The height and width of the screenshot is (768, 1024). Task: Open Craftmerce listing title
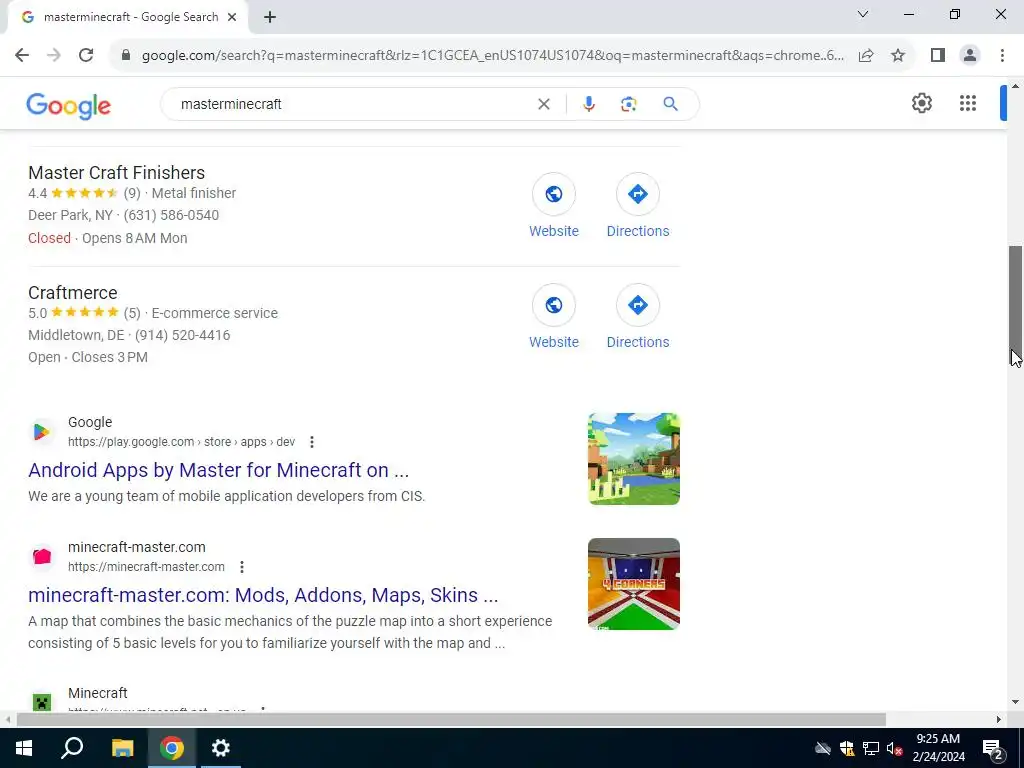coord(72,293)
